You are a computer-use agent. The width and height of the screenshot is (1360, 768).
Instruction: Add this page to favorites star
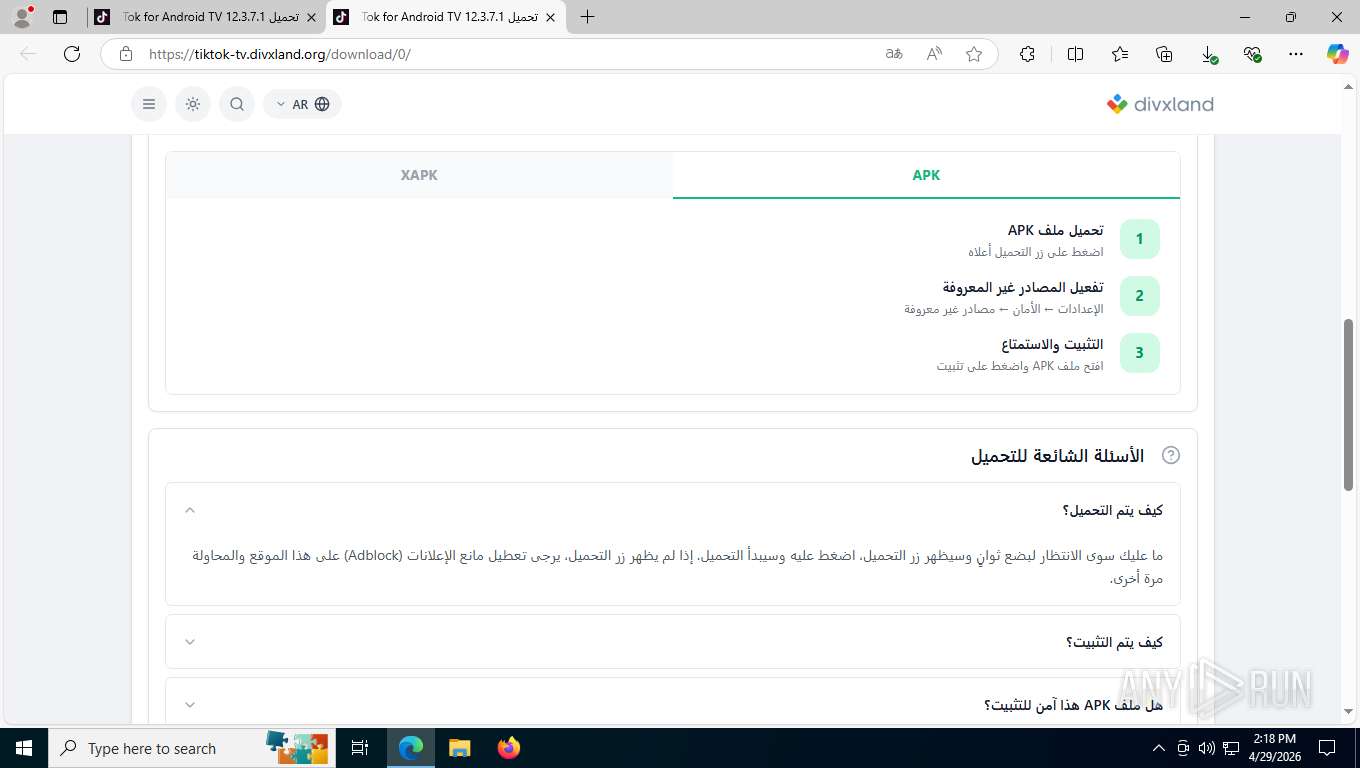(974, 54)
